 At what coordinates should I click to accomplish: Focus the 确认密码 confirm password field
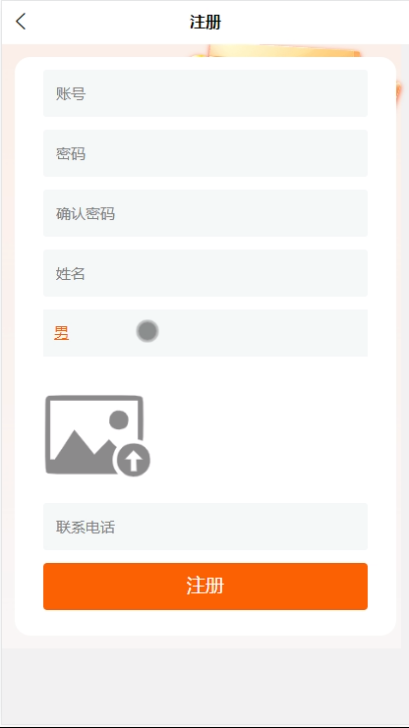click(x=205, y=213)
